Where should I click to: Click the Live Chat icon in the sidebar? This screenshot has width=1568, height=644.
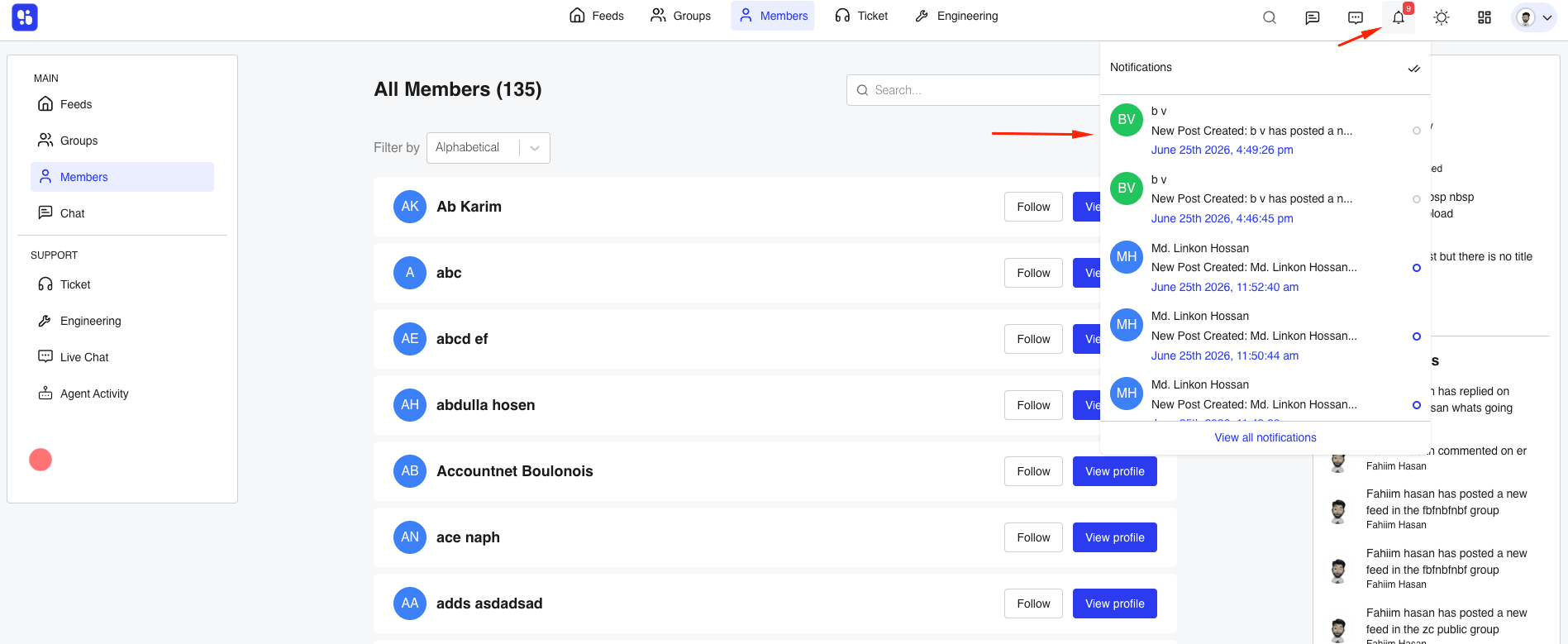click(45, 356)
